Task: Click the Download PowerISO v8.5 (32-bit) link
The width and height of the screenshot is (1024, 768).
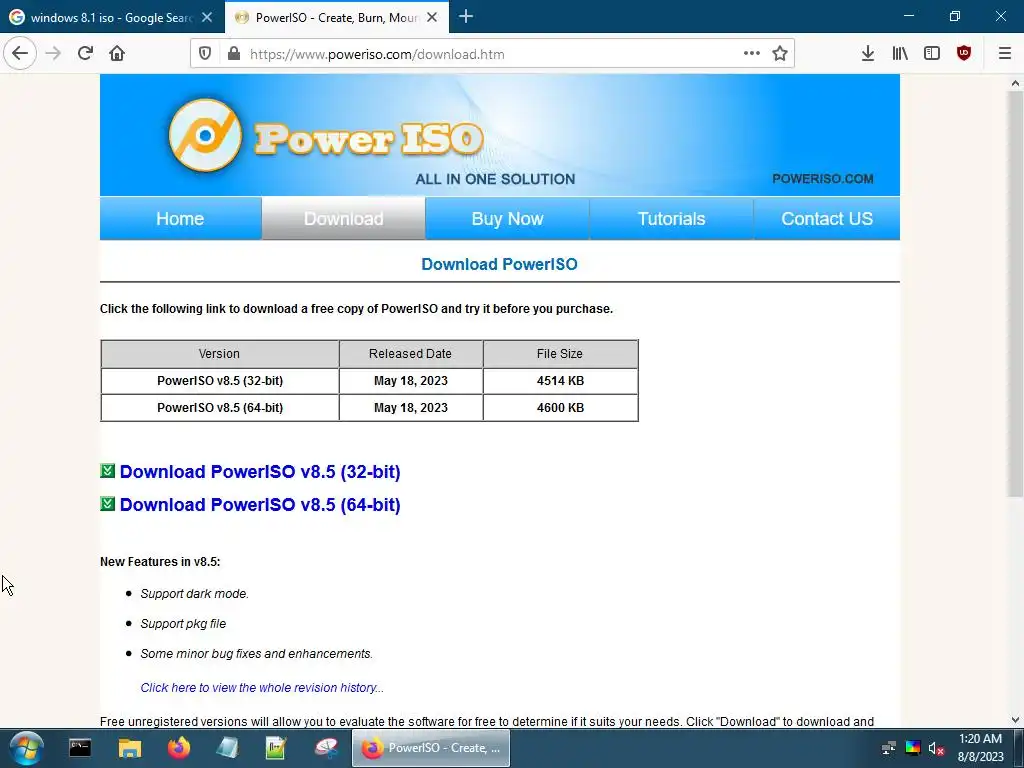Action: click(260, 472)
